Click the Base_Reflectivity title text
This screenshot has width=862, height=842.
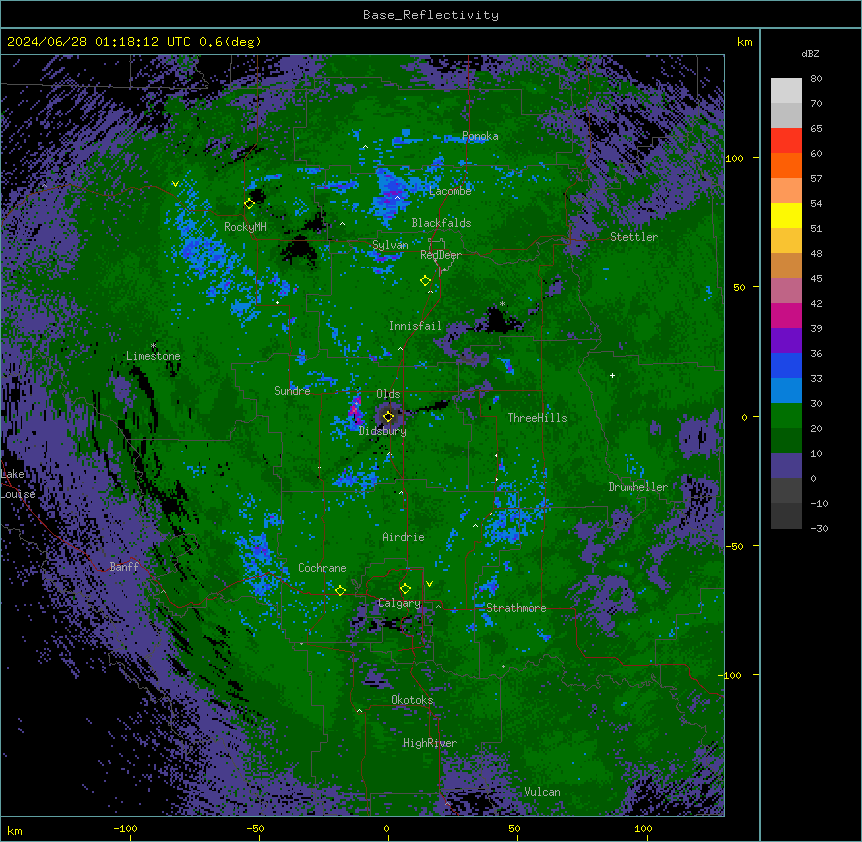[431, 15]
